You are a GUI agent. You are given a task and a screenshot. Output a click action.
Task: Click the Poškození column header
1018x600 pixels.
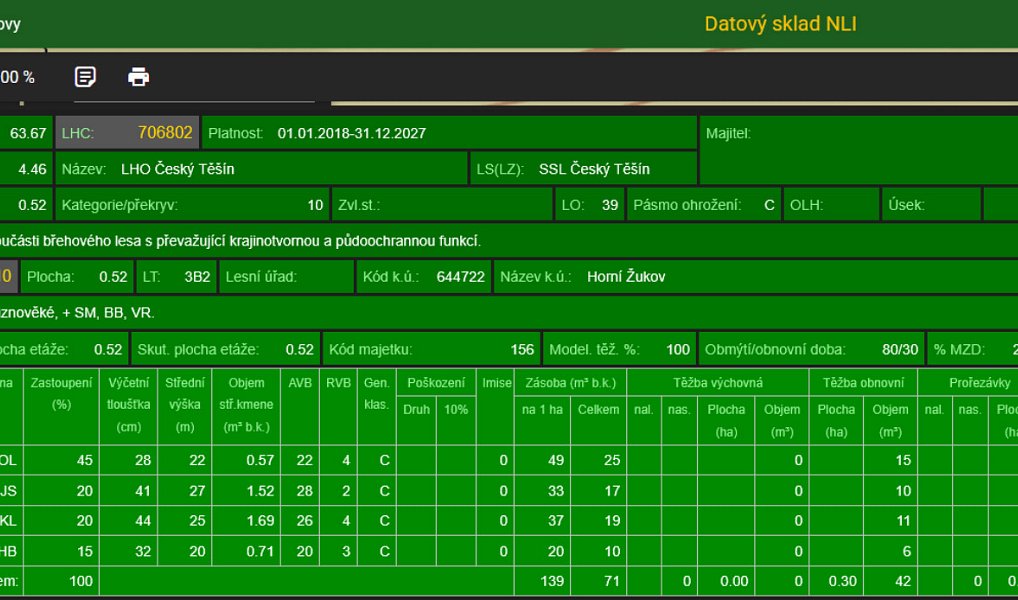click(436, 383)
